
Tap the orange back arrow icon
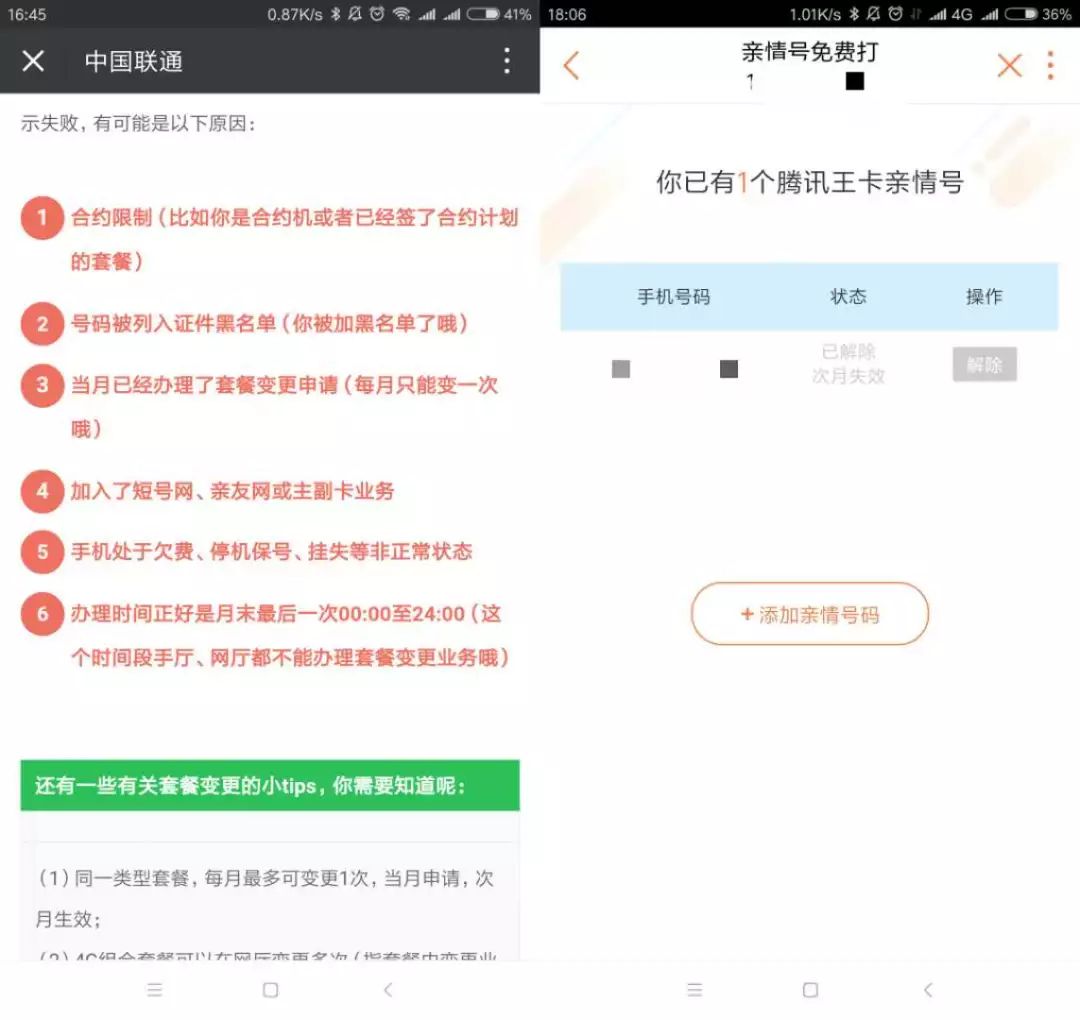point(571,66)
